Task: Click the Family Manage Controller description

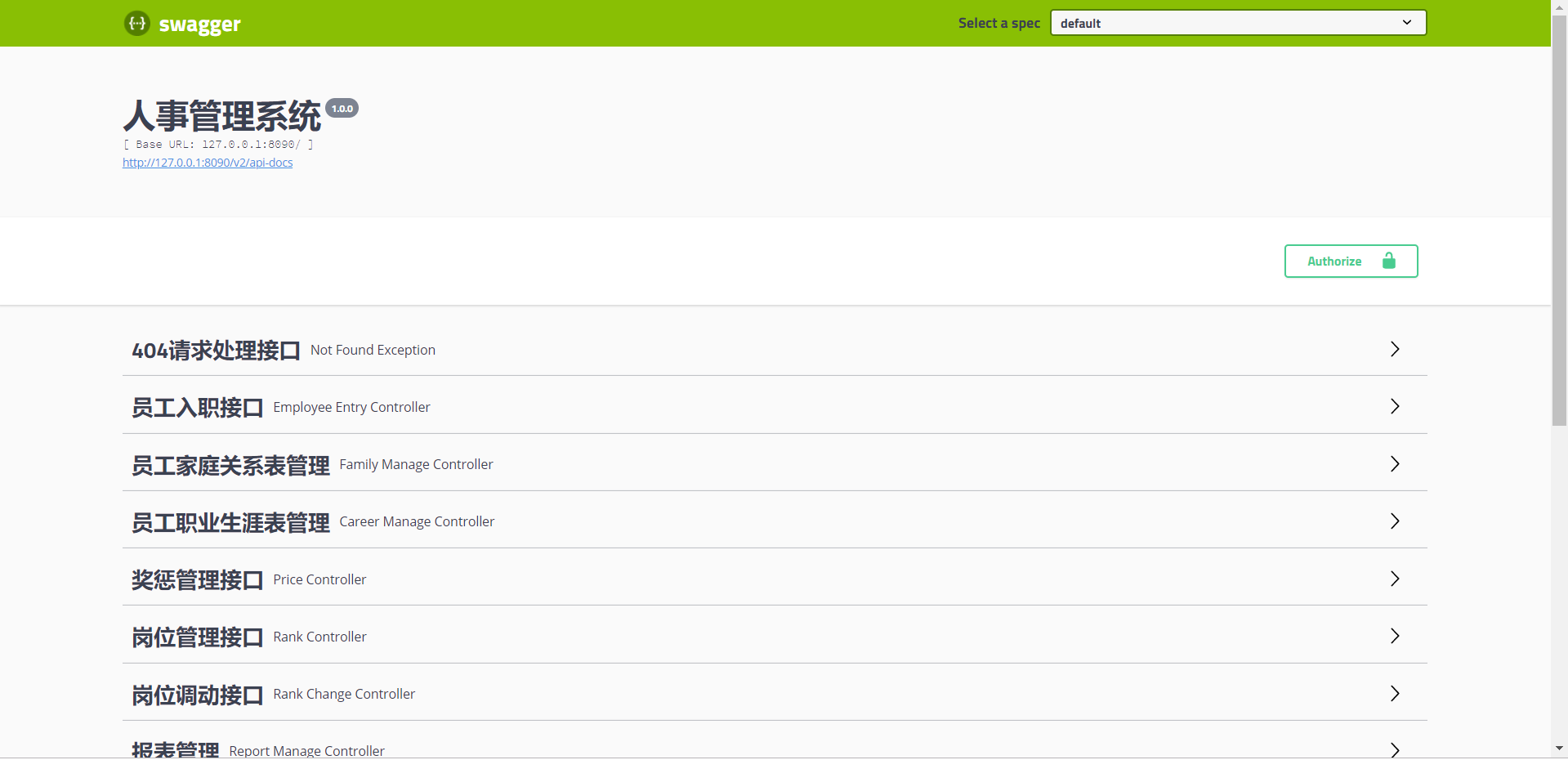Action: point(416,464)
